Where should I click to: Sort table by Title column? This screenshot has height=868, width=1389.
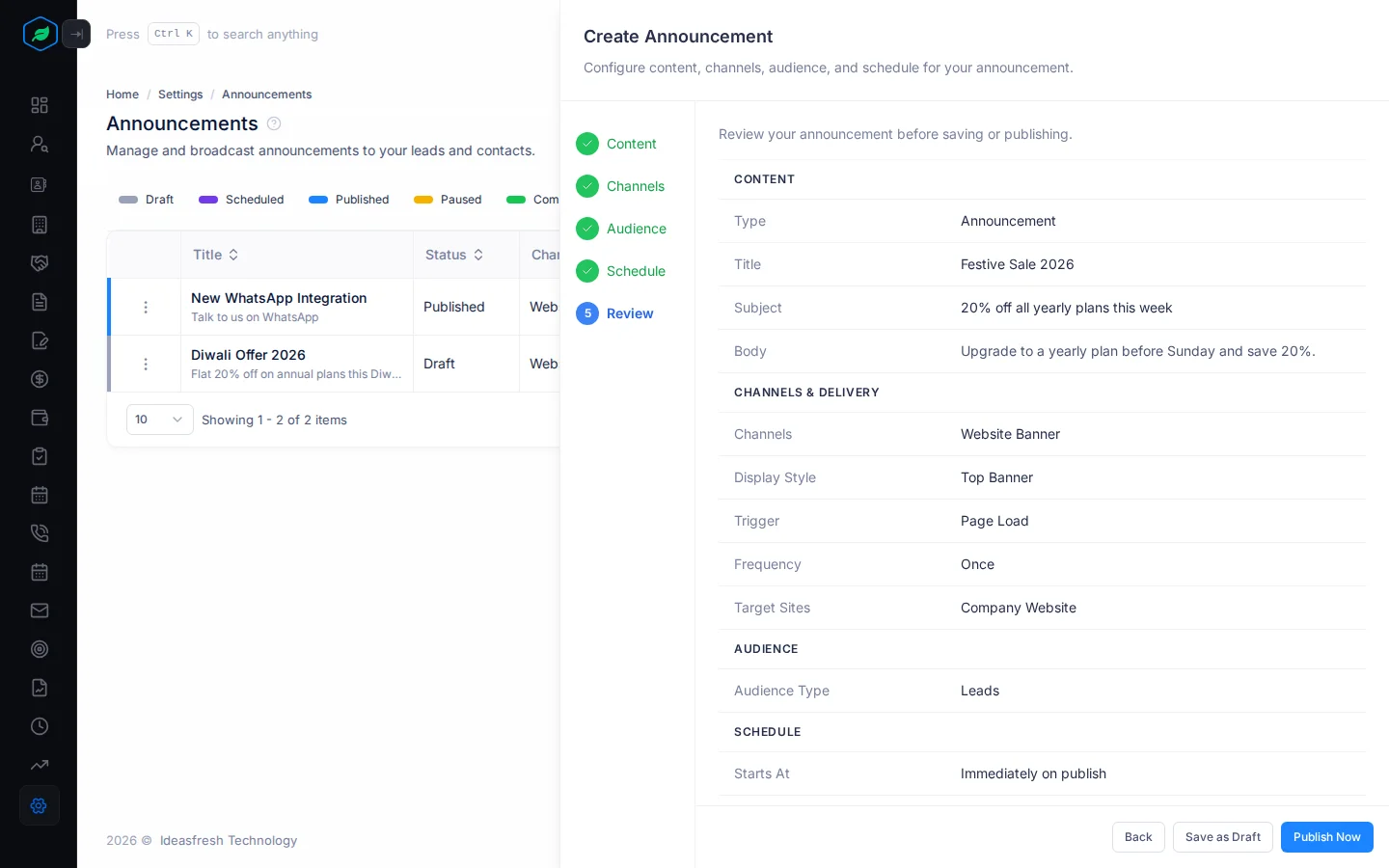pos(216,255)
